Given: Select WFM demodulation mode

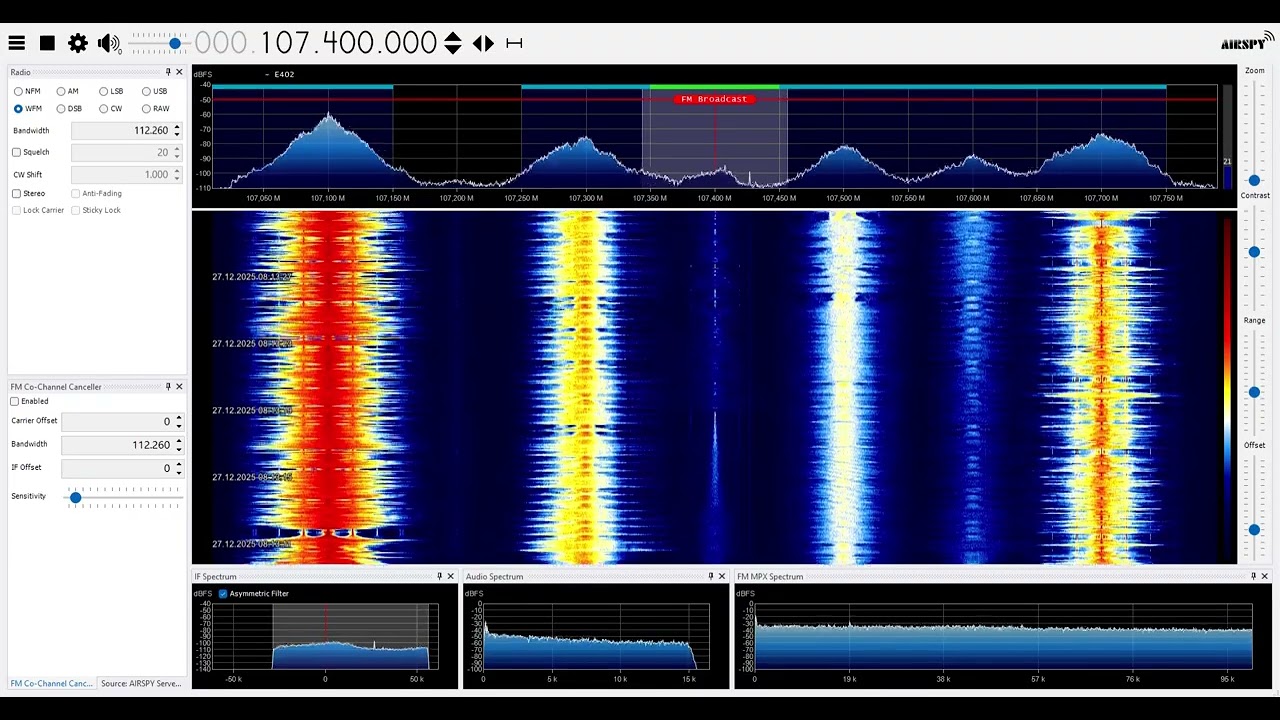Looking at the screenshot, I should coord(28,108).
